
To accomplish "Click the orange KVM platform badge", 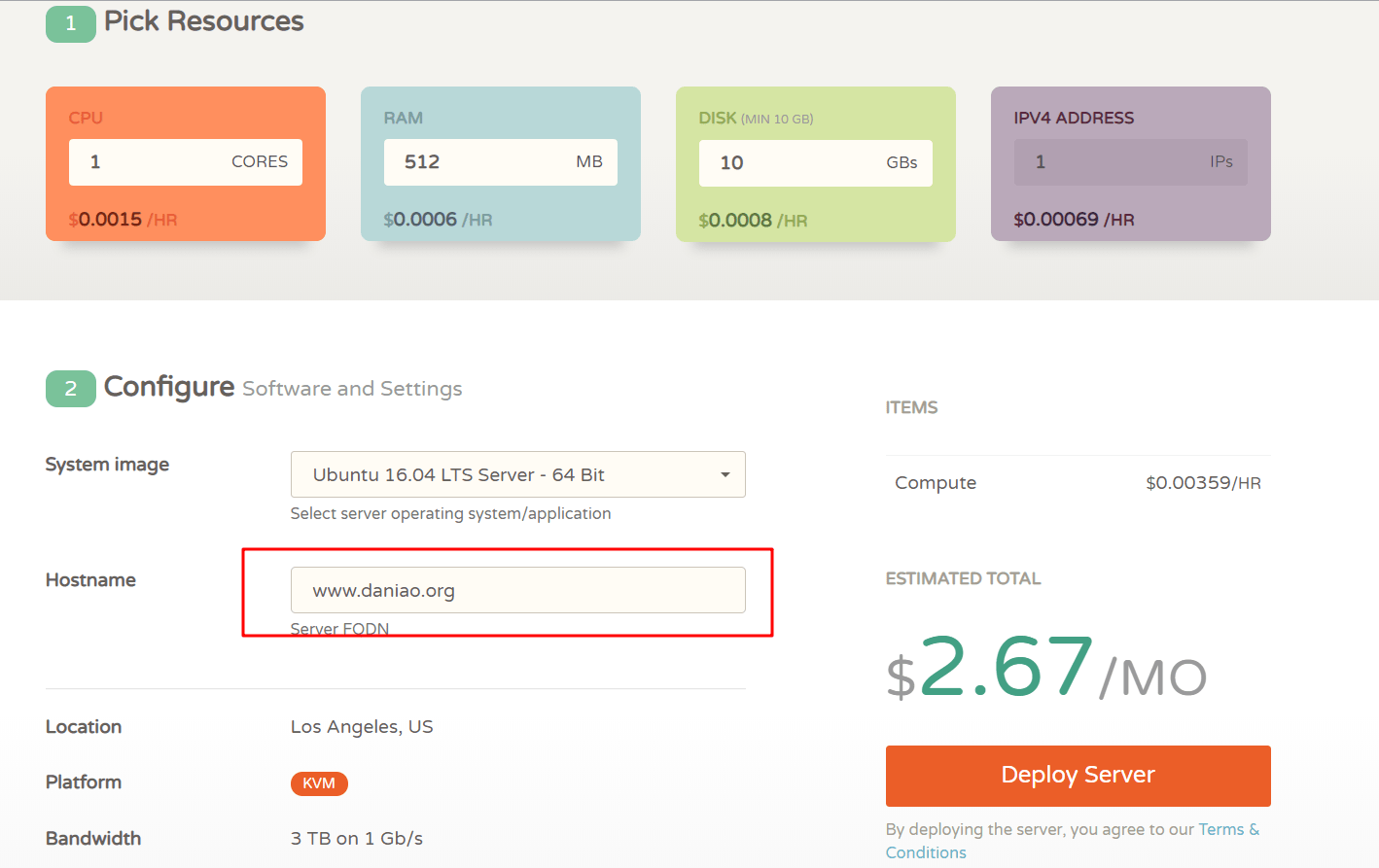I will (319, 783).
